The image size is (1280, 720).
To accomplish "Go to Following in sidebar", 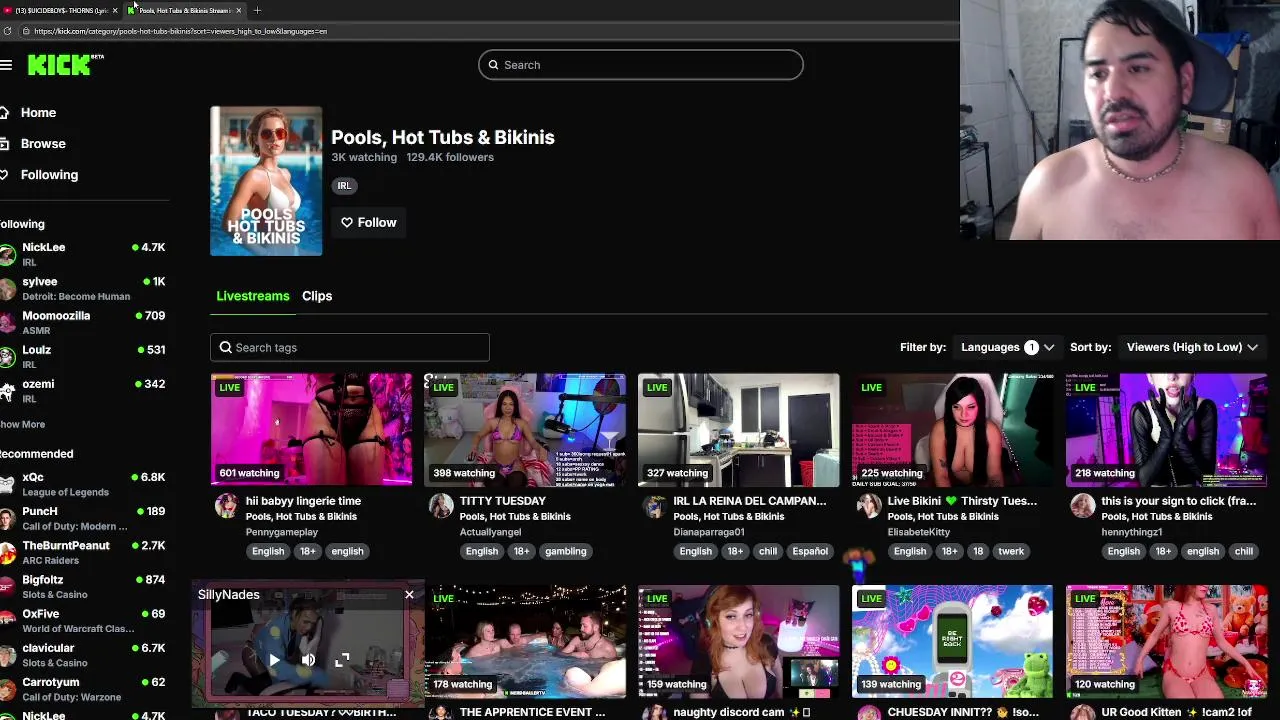I will (x=49, y=175).
